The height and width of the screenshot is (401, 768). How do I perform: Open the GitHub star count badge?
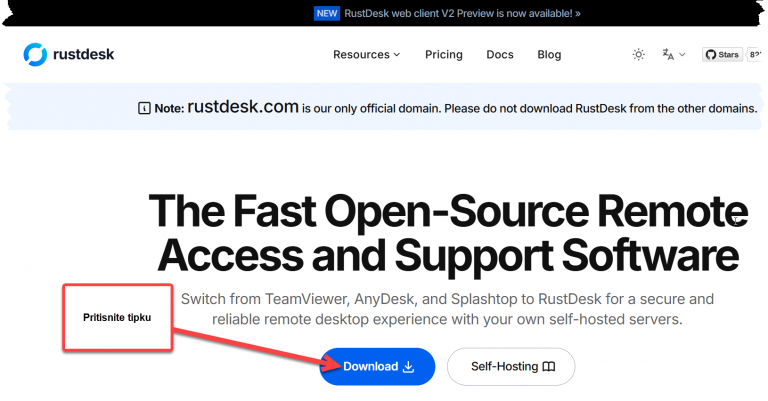click(755, 54)
